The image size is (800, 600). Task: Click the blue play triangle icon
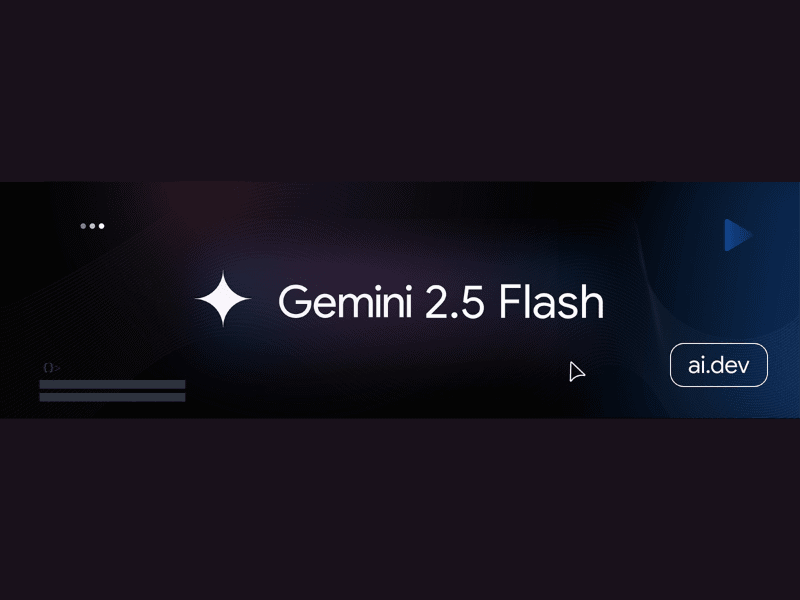(x=738, y=235)
